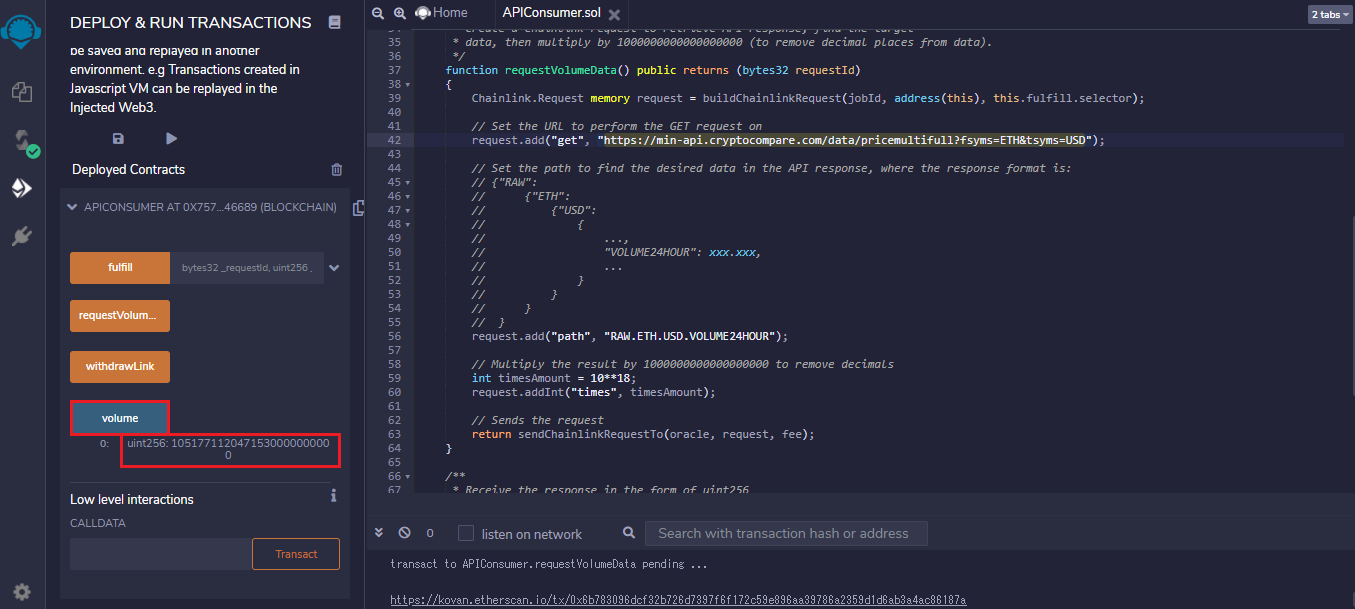
Task: Click the "RAW.ETH.USD.VOLUME24HOUR" path string
Action: tap(692, 337)
